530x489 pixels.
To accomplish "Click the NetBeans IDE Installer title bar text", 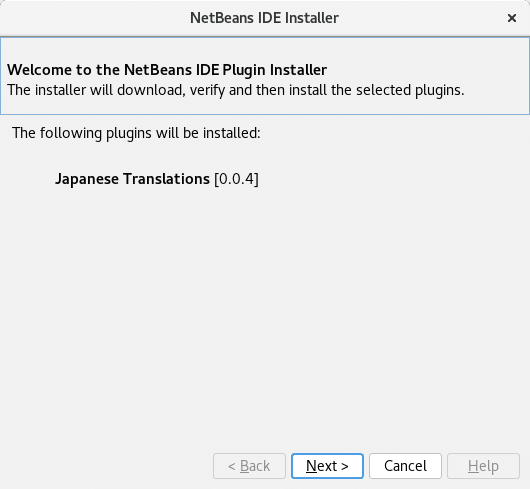I will 264,18.
